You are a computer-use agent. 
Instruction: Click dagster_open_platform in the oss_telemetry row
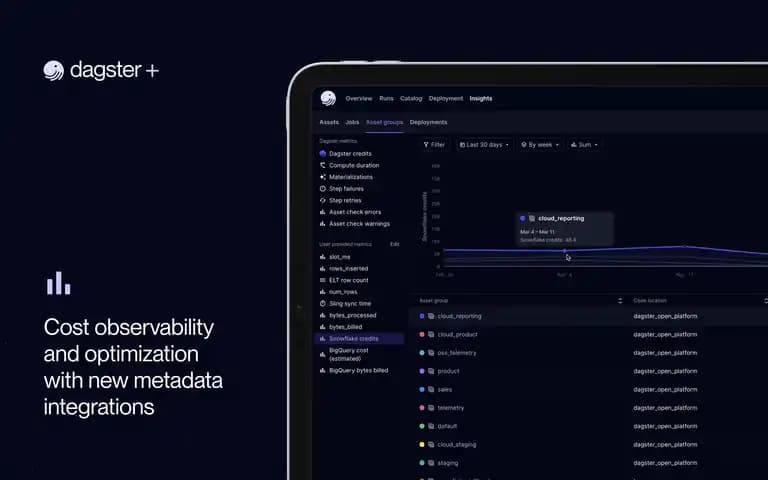[665, 353]
